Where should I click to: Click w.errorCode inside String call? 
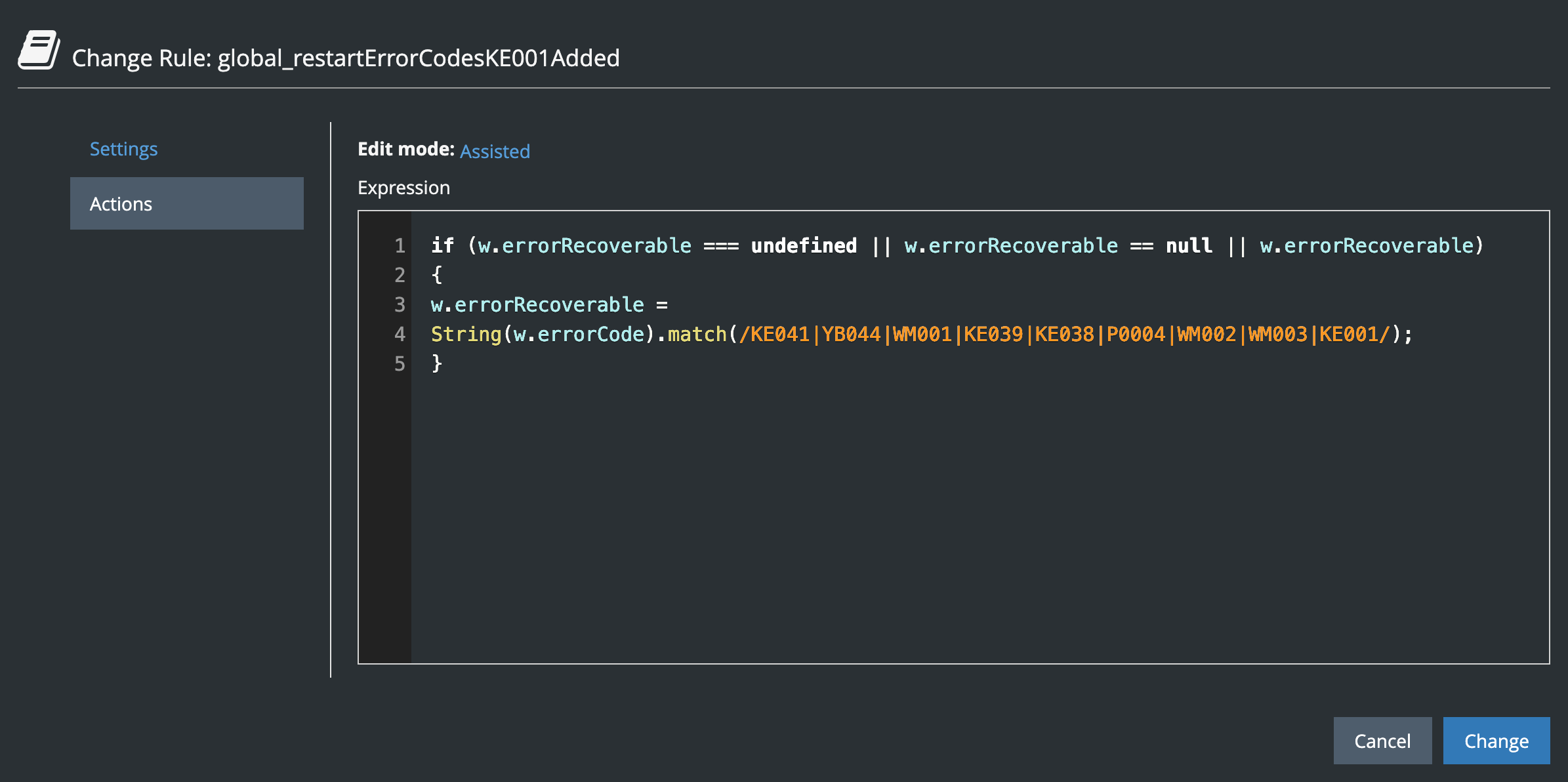579,334
